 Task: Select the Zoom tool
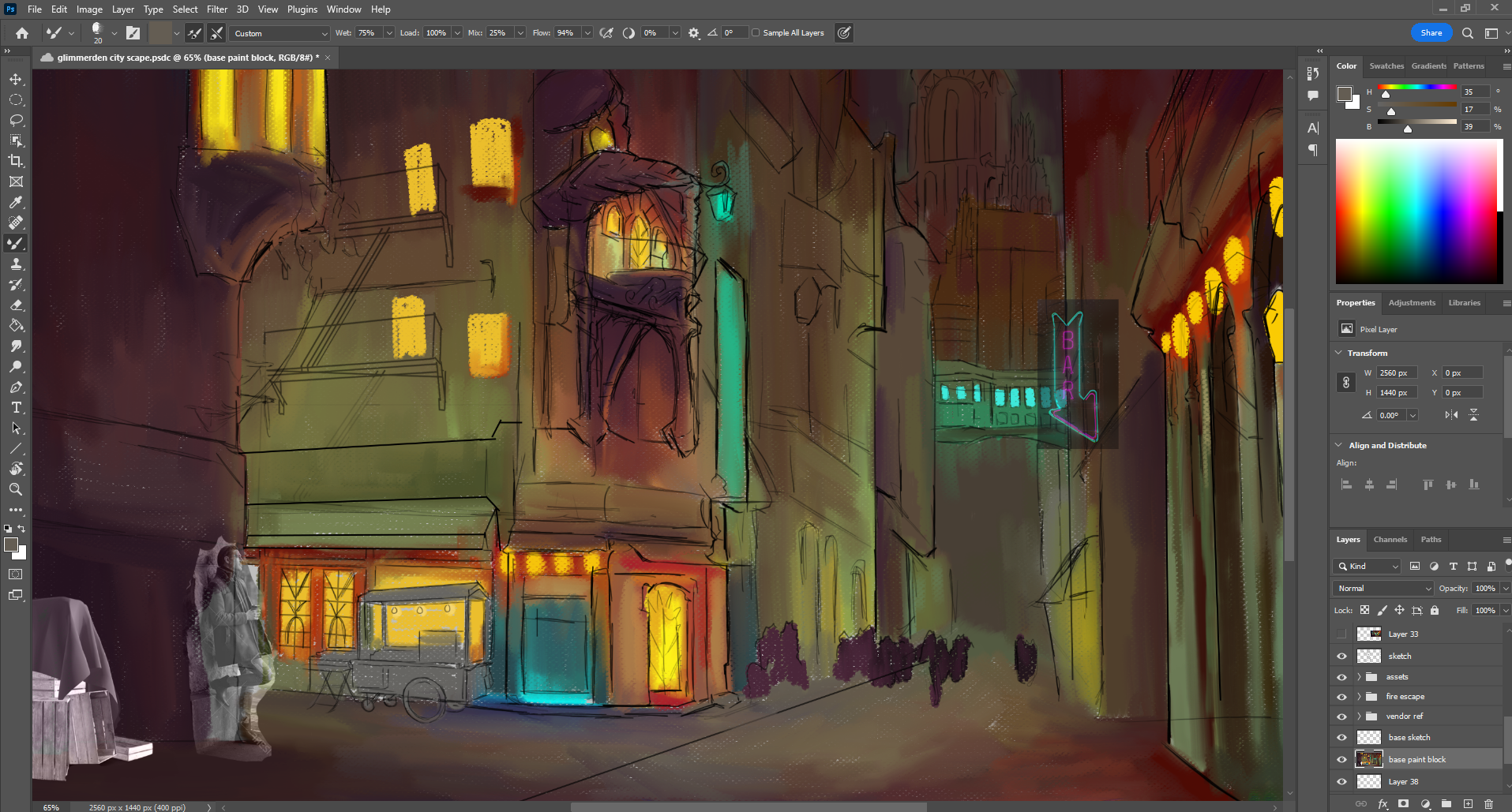click(x=16, y=489)
